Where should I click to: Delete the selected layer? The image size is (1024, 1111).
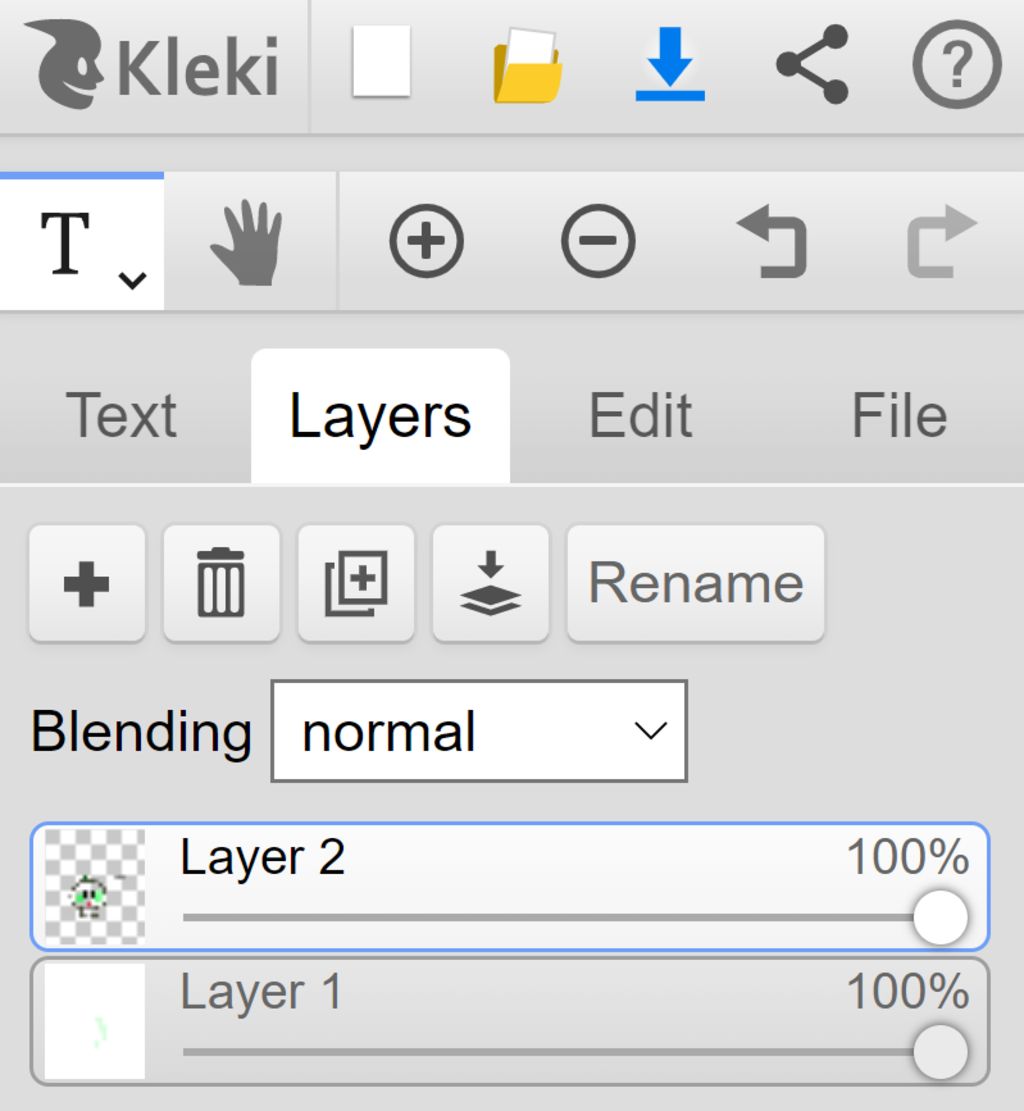(221, 584)
